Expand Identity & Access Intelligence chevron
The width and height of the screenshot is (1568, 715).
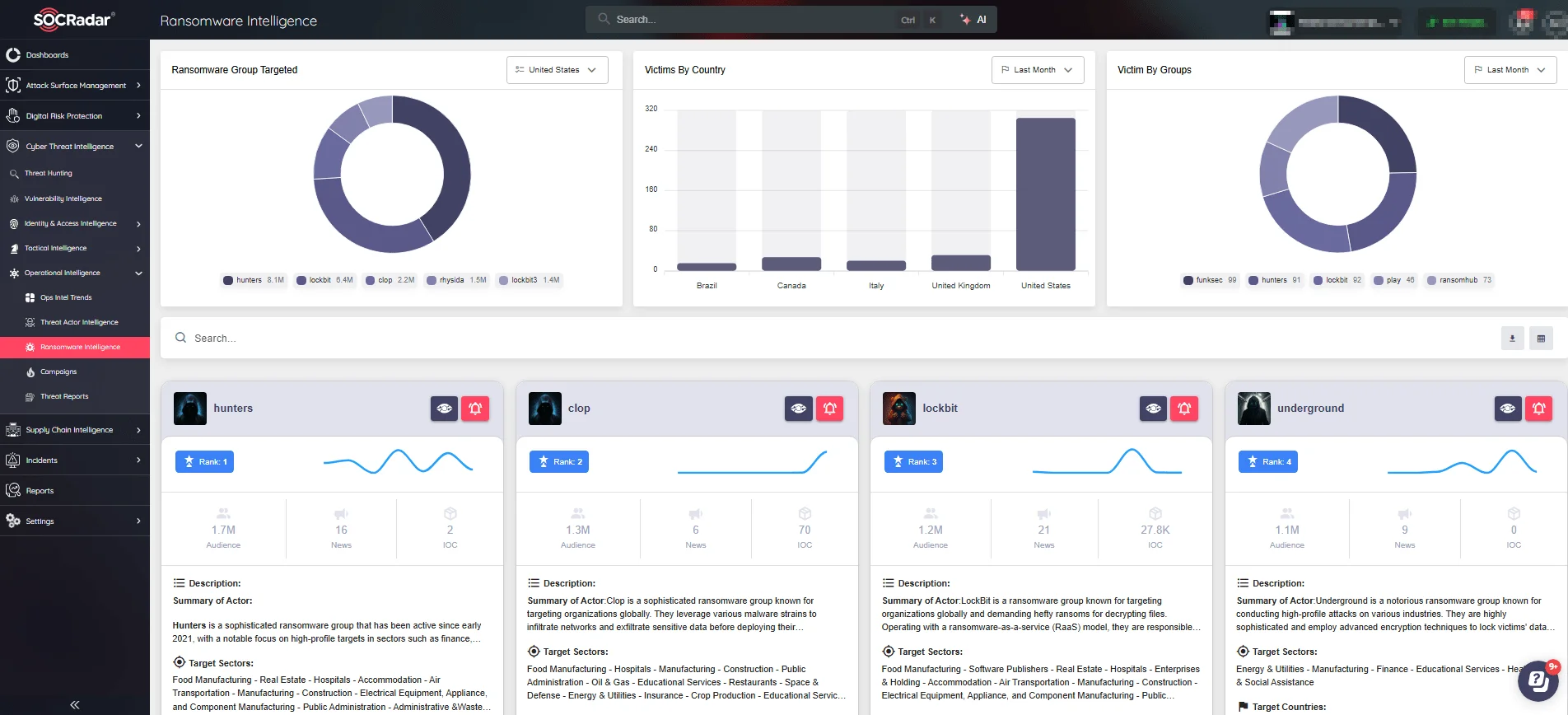138,224
